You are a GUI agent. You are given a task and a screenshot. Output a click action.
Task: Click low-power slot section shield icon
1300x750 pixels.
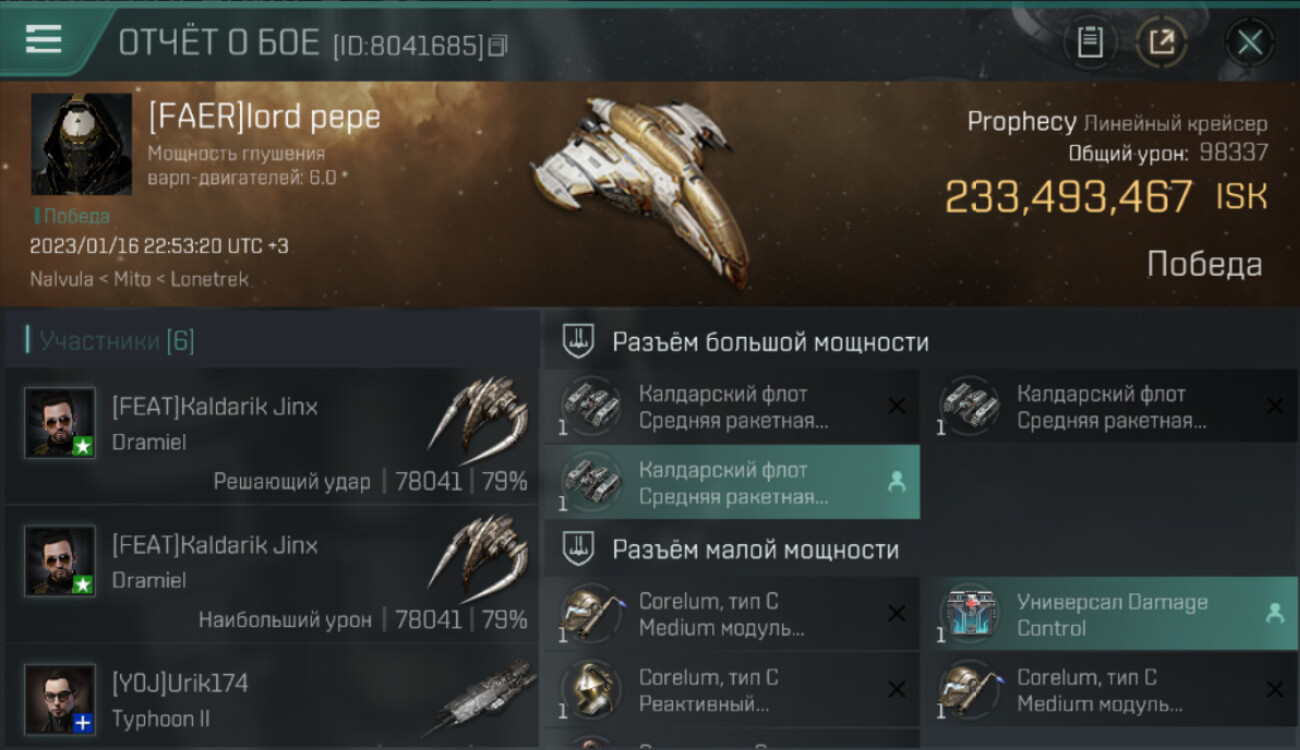pos(577,549)
